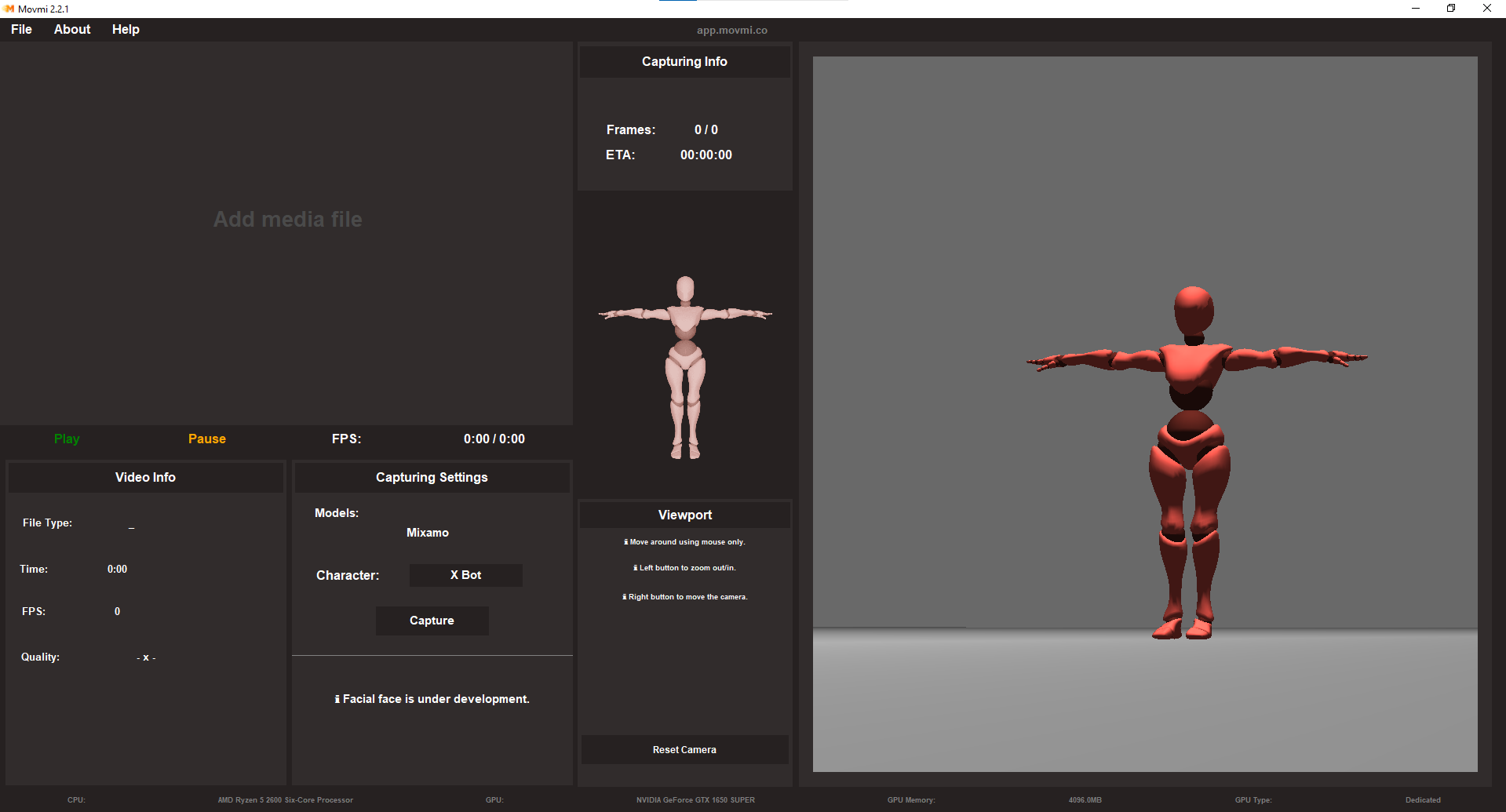Click the Movmi logo in the title bar
Image resolution: width=1506 pixels, height=812 pixels.
click(x=9, y=9)
